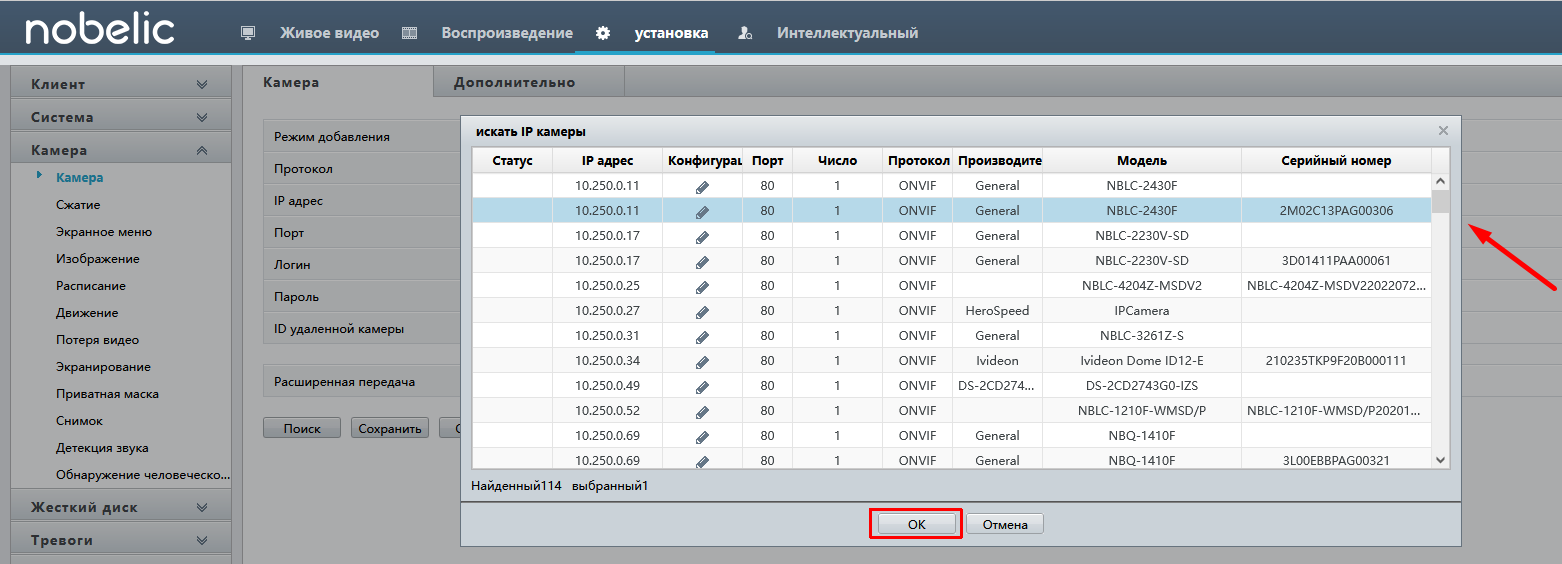Click pencil icon in 10.250.0.49 row
This screenshot has width=1562, height=564.
702,386
